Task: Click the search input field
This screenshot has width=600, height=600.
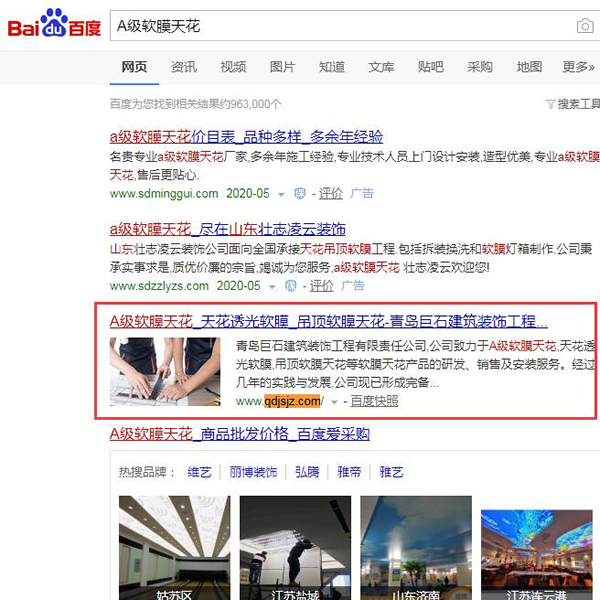Action: [x=341, y=26]
